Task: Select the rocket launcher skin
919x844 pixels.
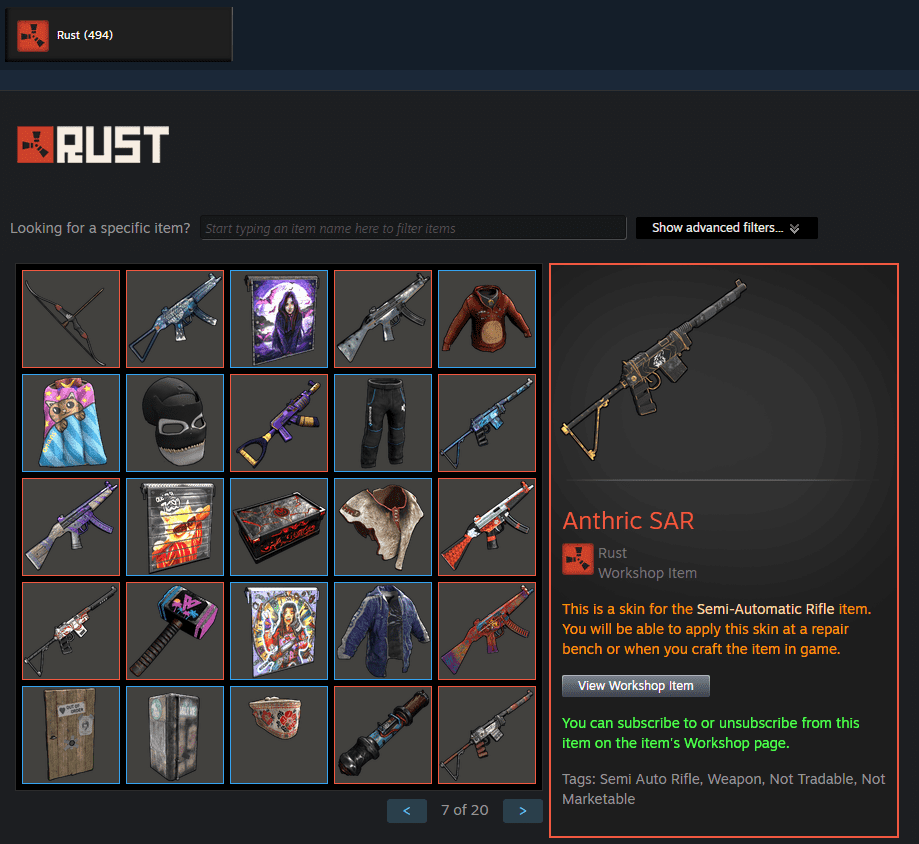Action: pos(383,735)
